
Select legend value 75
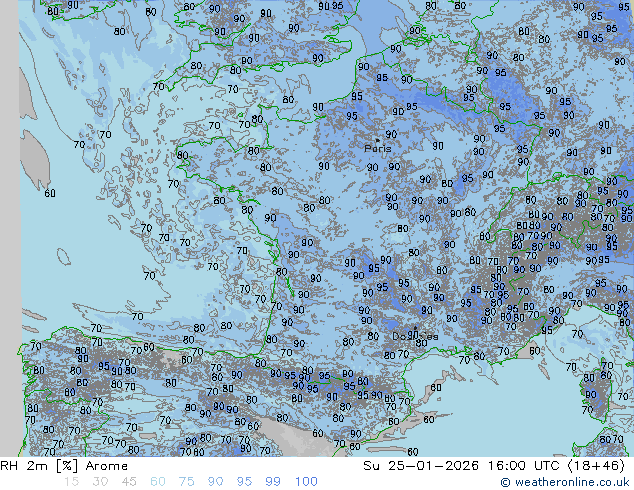tap(186, 482)
